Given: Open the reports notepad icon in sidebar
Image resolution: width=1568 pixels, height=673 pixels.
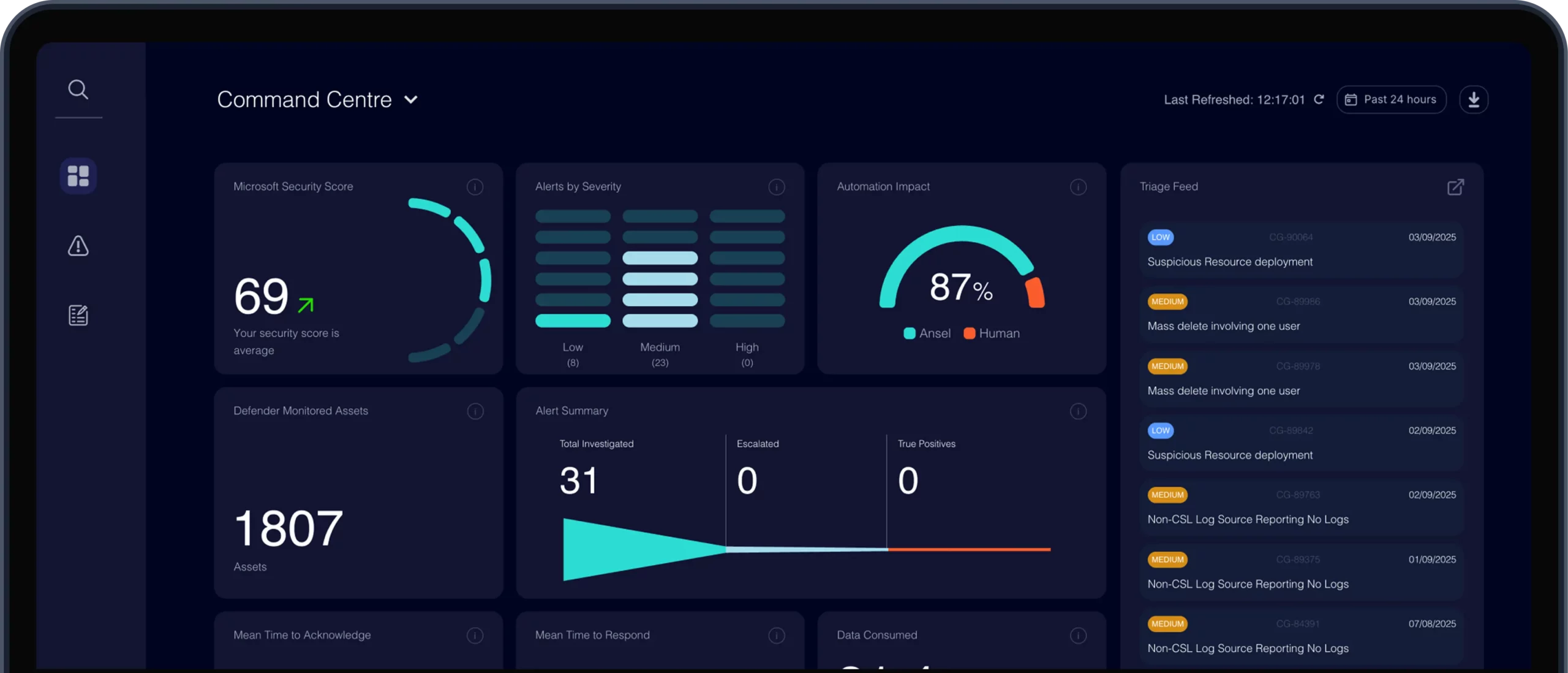Looking at the screenshot, I should click(78, 315).
